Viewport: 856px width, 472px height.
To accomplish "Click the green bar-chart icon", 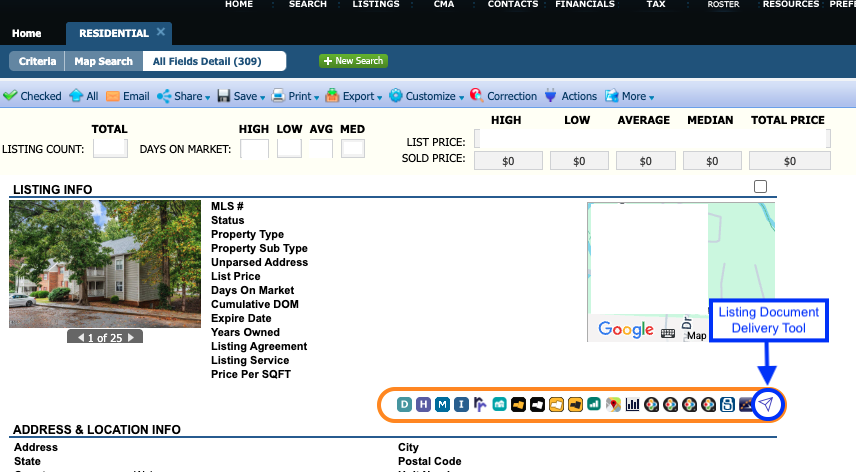I will coord(594,404).
